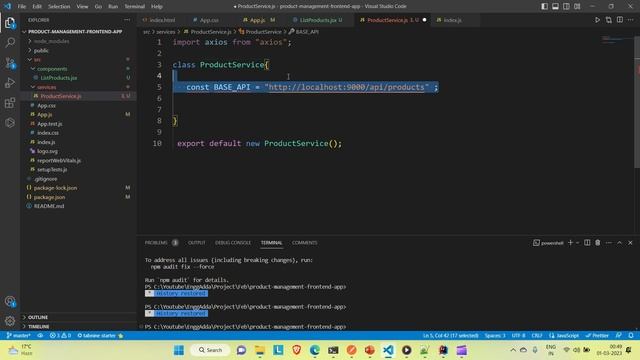
Task: Open Run and Debug view
Action: click(10, 82)
